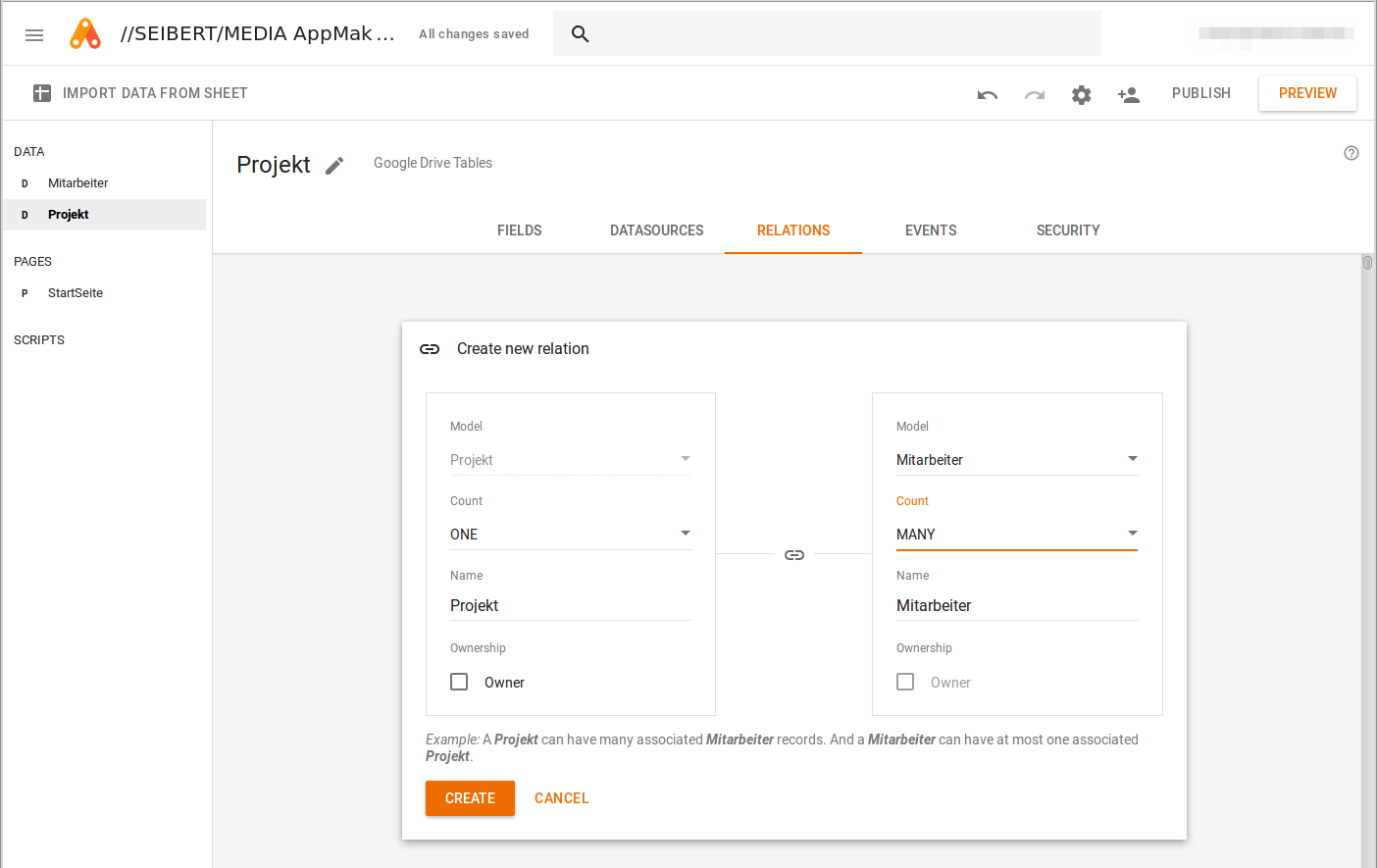The image size is (1377, 868).
Task: Toggle the Mitarbeiter Owner checkbox
Action: (905, 682)
